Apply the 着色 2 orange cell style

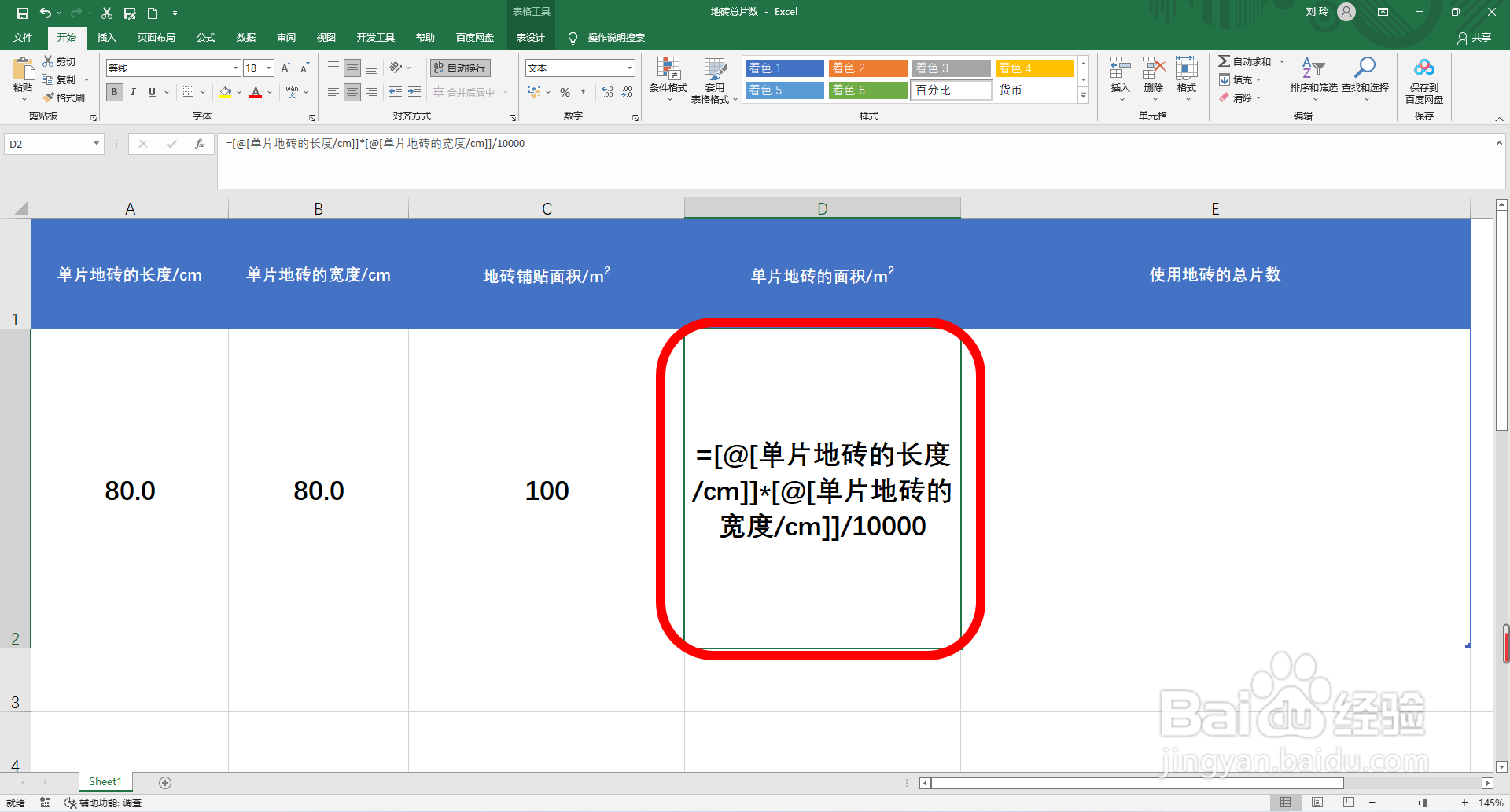(867, 68)
